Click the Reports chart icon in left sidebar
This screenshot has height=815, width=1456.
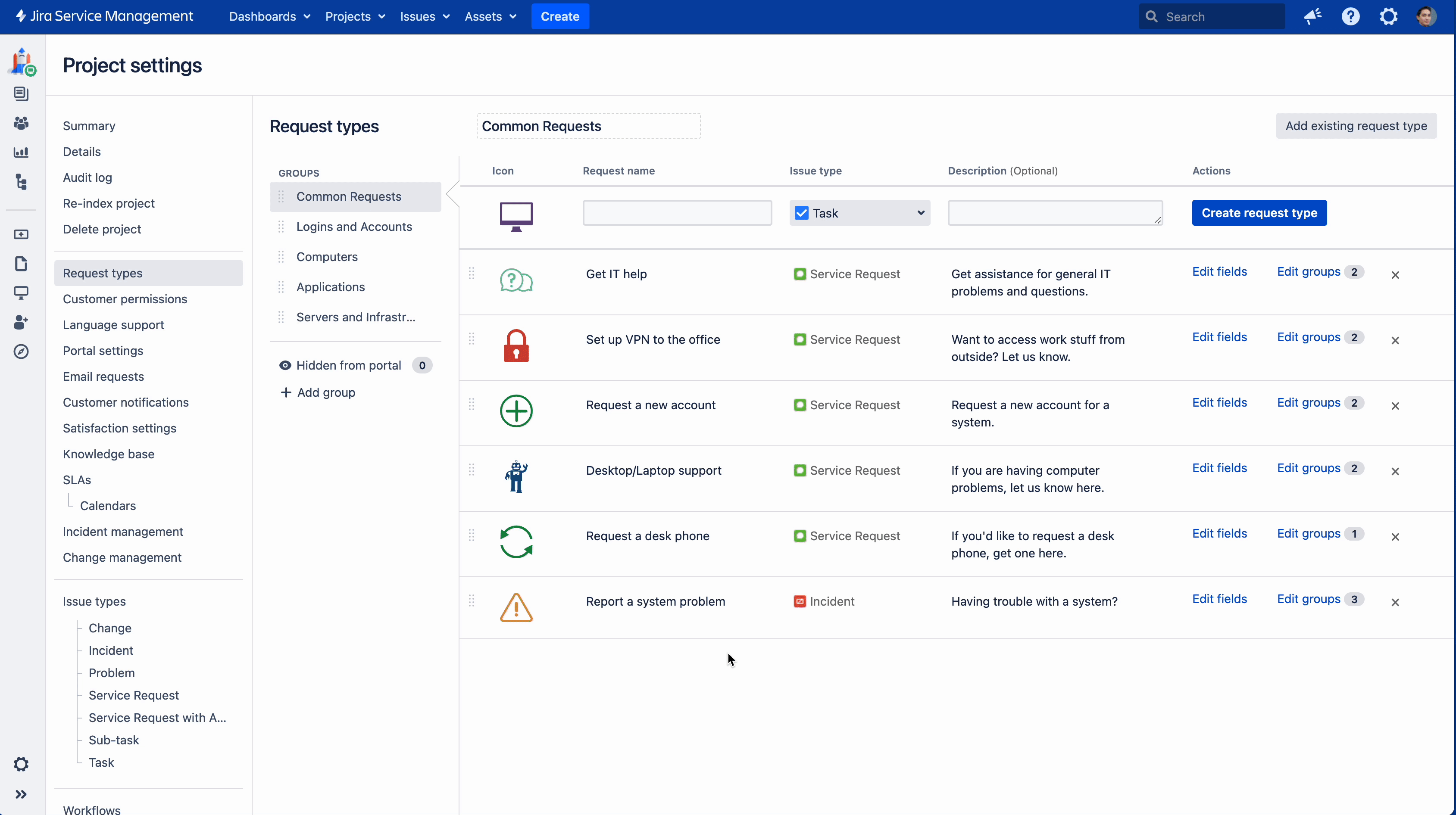click(21, 152)
